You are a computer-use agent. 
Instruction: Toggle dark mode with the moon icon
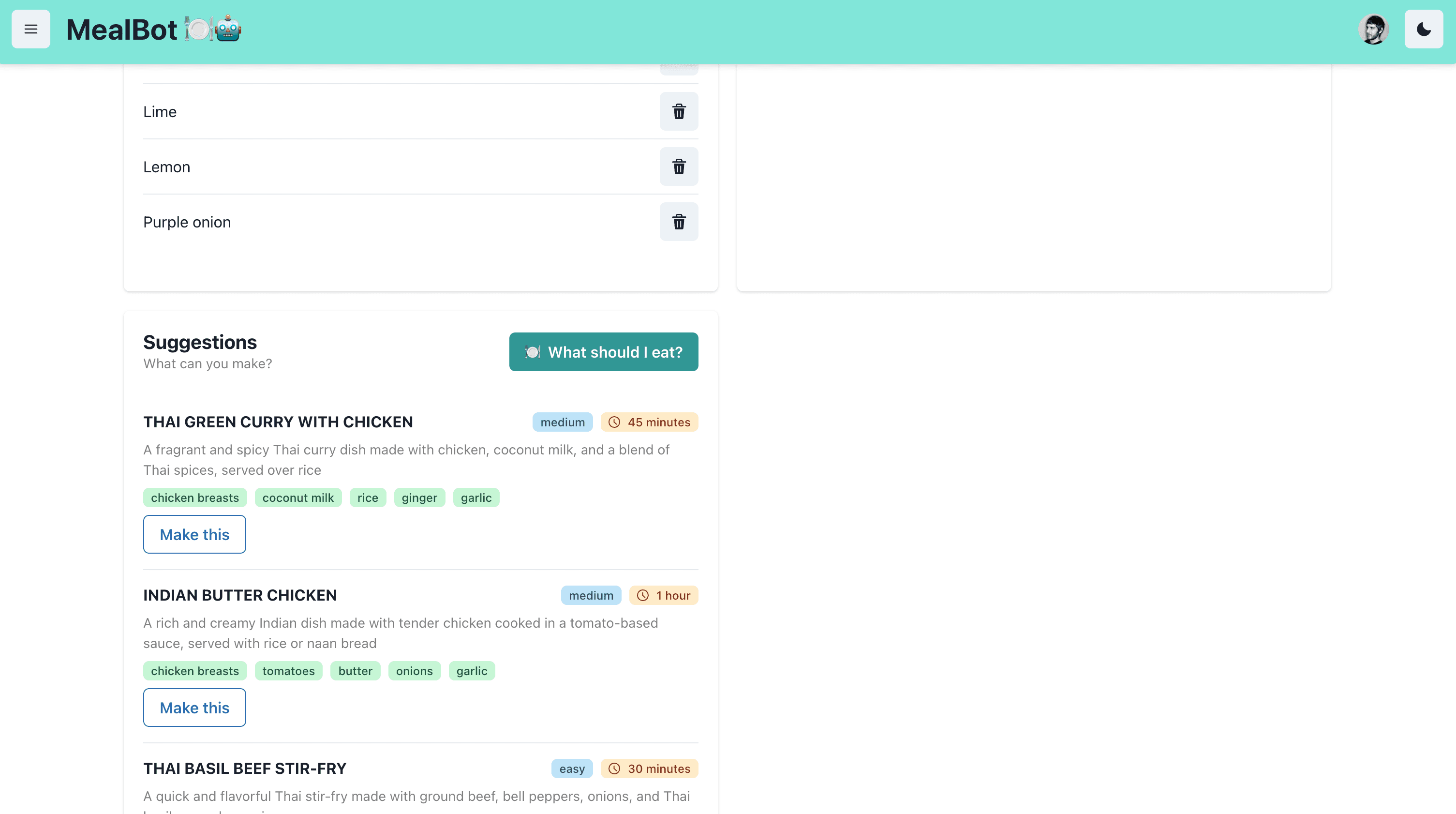coord(1423,29)
